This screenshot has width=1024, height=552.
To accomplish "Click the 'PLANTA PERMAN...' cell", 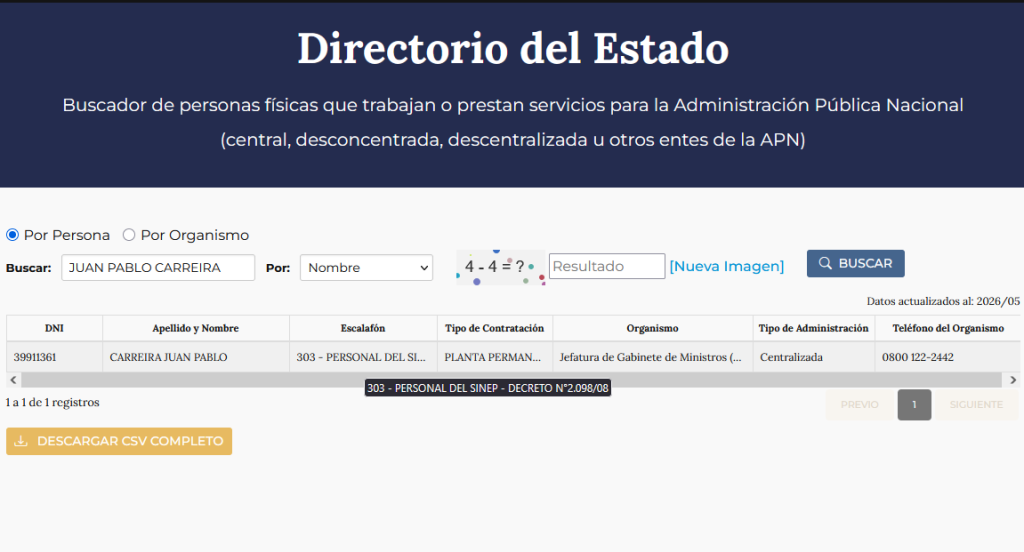I will (494, 357).
